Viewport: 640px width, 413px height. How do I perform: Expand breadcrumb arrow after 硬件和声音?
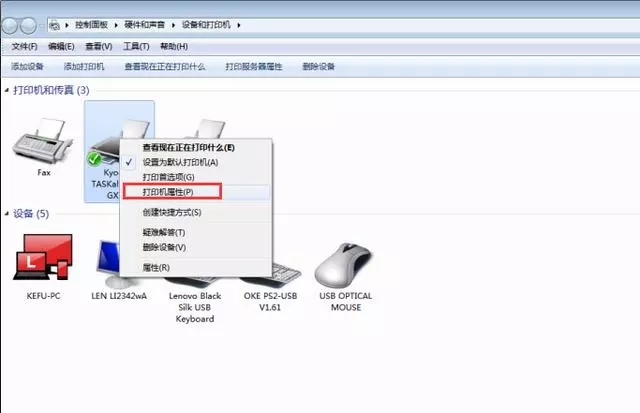173,25
